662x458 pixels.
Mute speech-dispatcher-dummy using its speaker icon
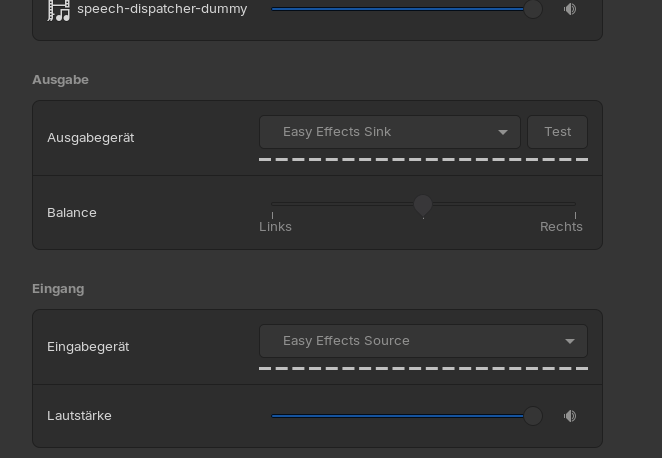coord(570,9)
